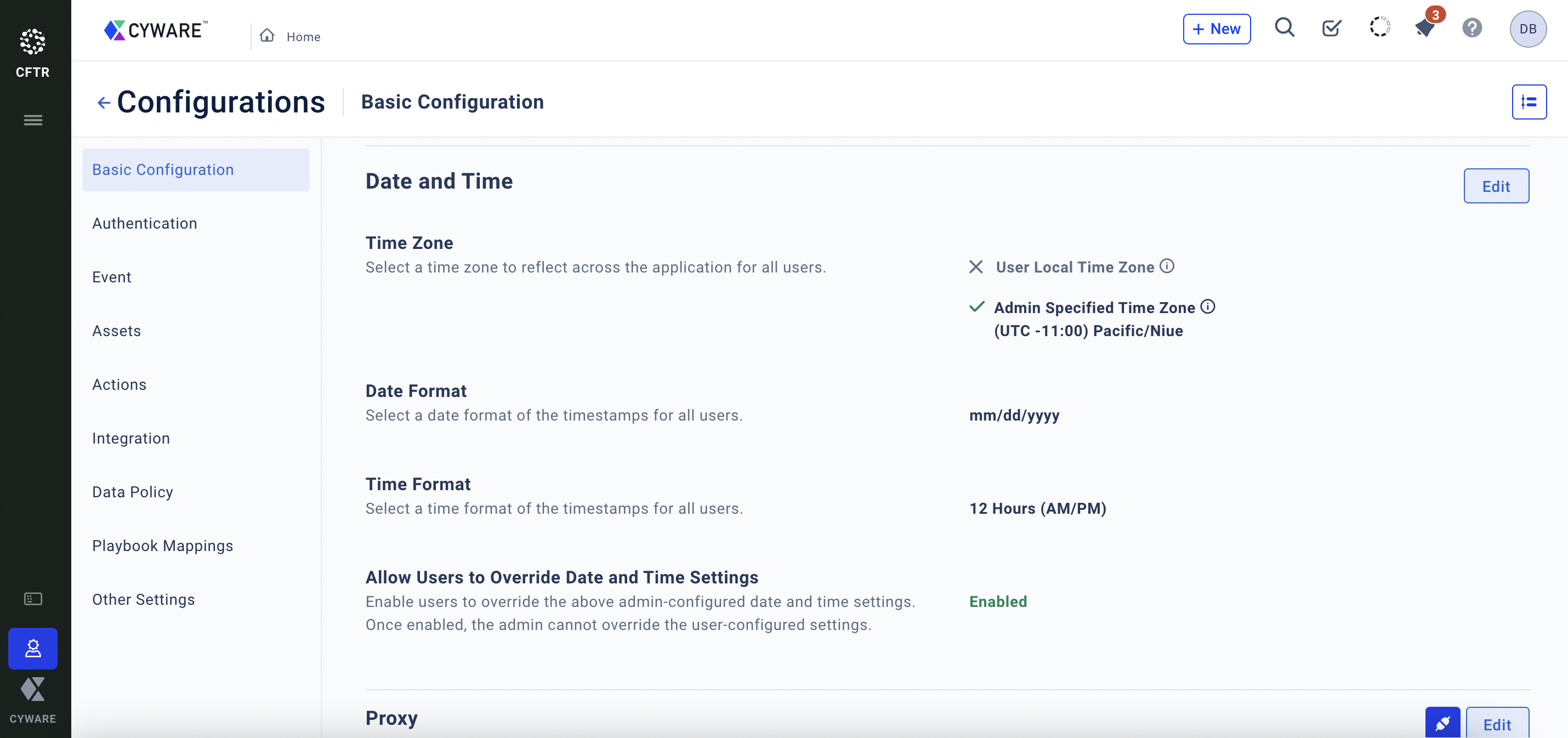Image resolution: width=1568 pixels, height=738 pixels.
Task: Open the help question mark icon
Action: (1472, 28)
